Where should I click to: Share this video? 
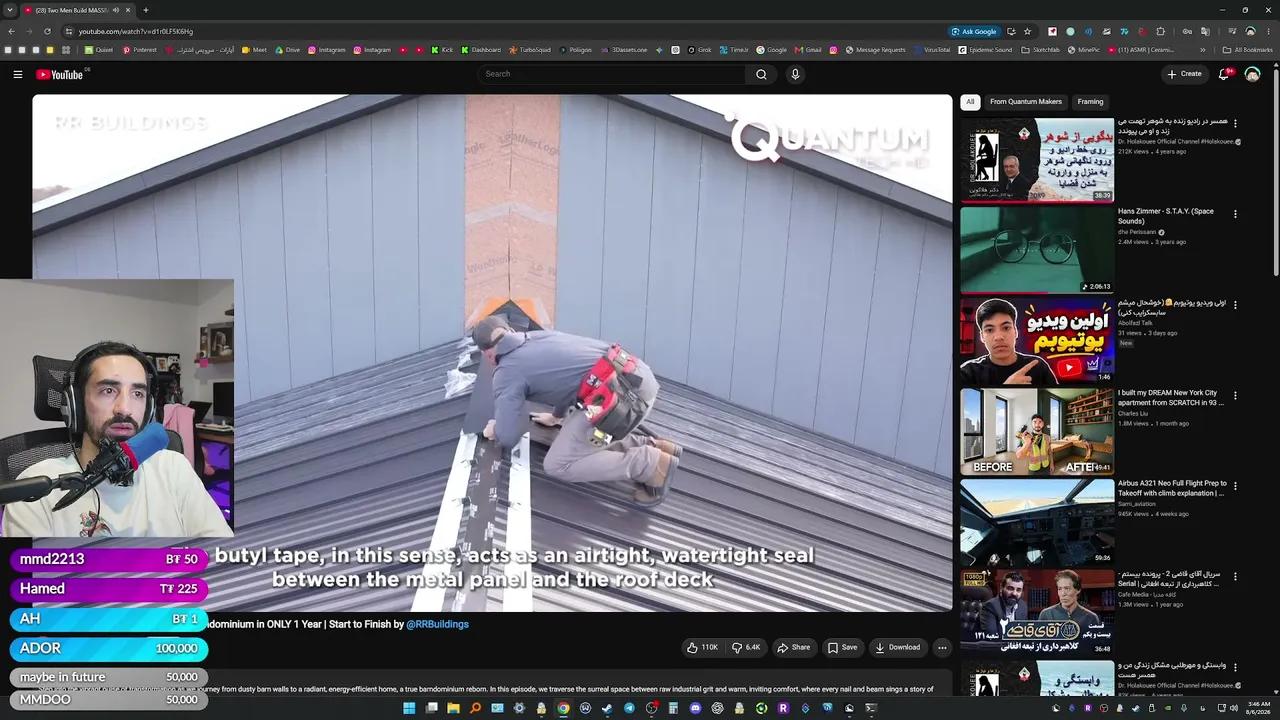794,647
